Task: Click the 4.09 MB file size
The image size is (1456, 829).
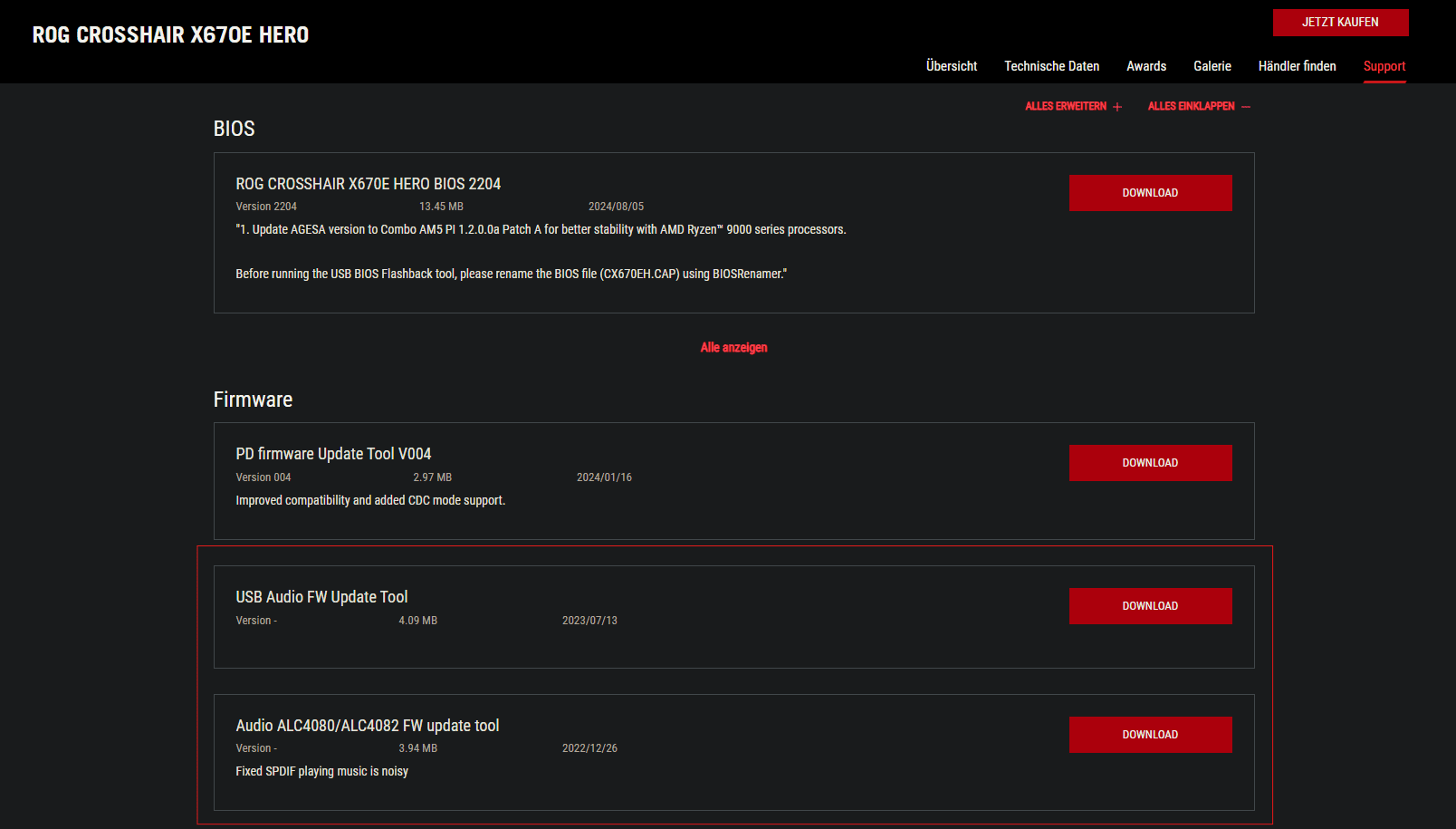Action: 417,621
